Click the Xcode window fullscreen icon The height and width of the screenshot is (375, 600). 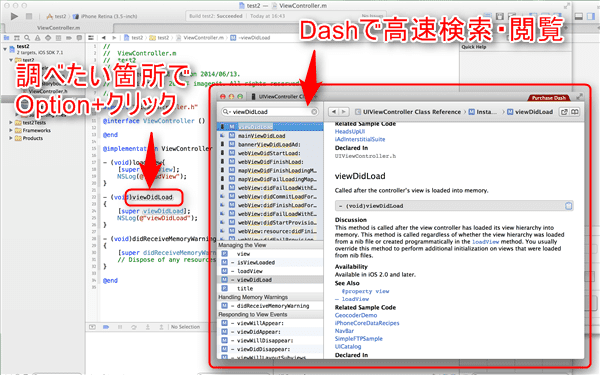point(567,6)
